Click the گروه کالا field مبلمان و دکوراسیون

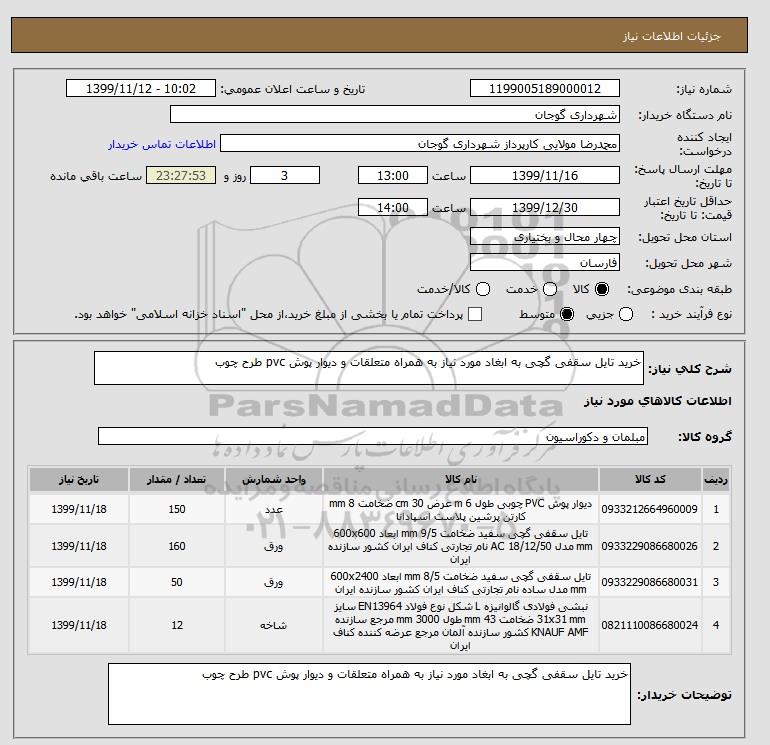(373, 436)
